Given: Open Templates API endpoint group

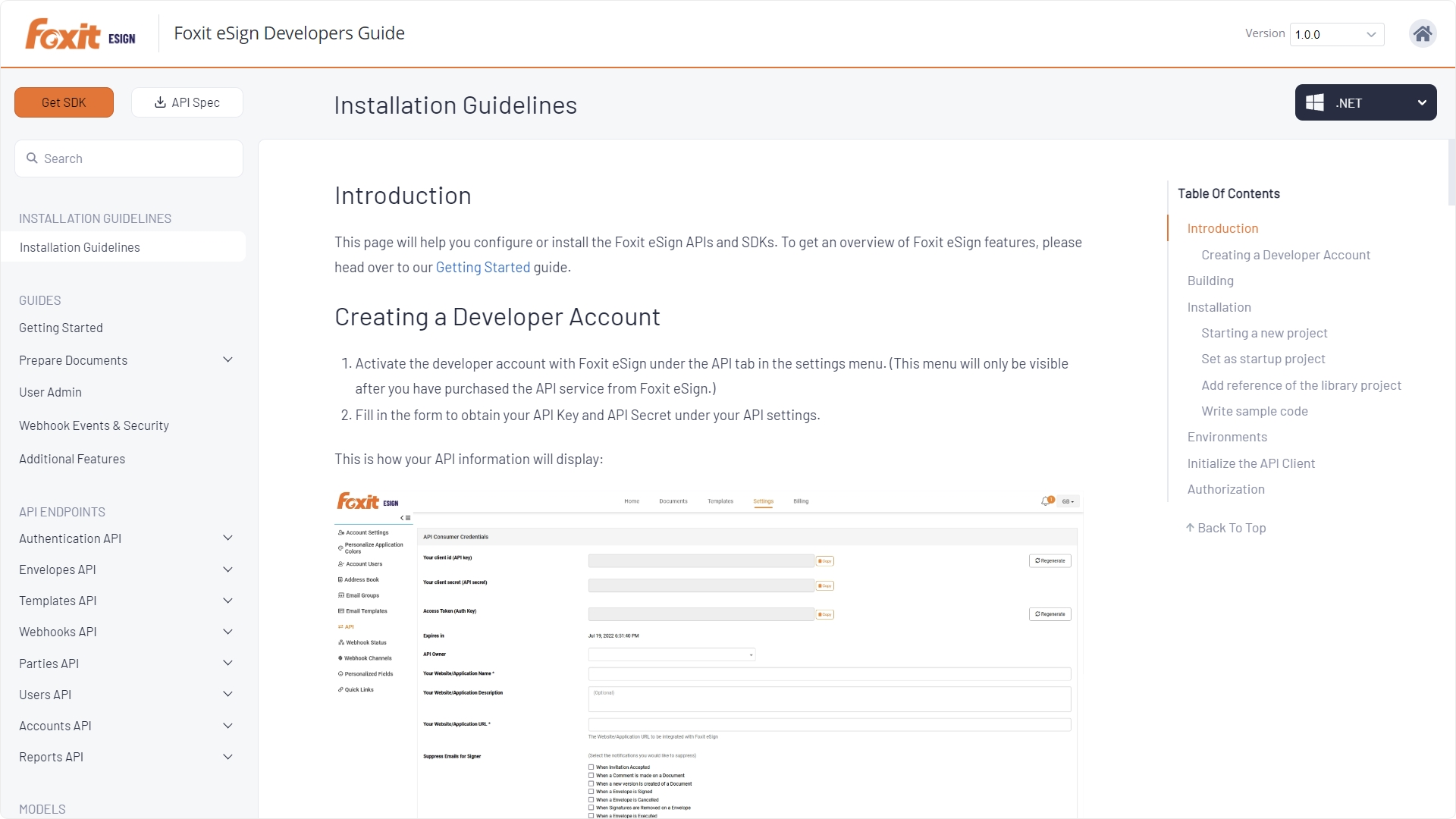Looking at the screenshot, I should (58, 601).
